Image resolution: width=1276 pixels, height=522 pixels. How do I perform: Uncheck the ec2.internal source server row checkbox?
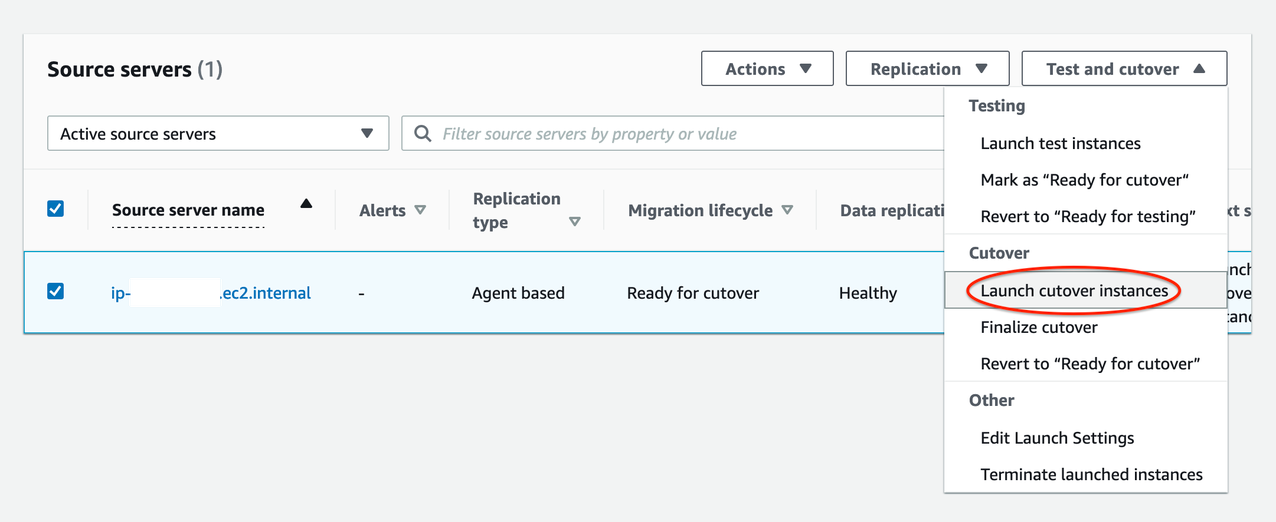(56, 292)
